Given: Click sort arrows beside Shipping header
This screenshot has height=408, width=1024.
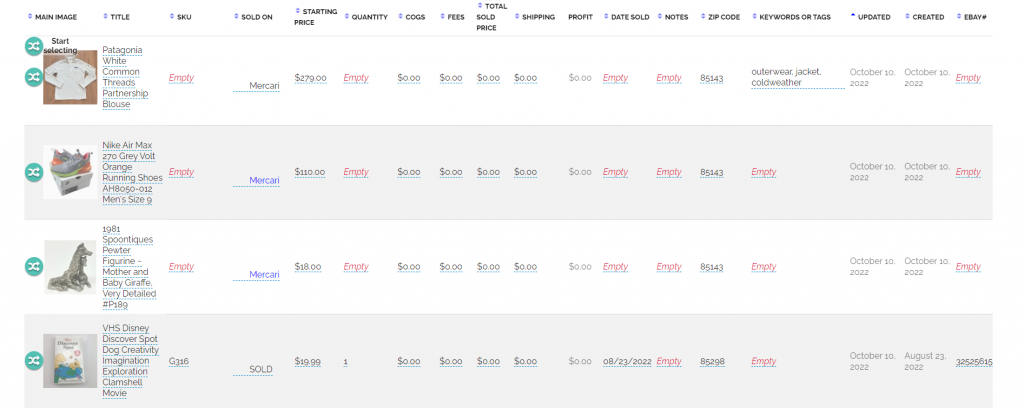Looking at the screenshot, I should (x=517, y=17).
